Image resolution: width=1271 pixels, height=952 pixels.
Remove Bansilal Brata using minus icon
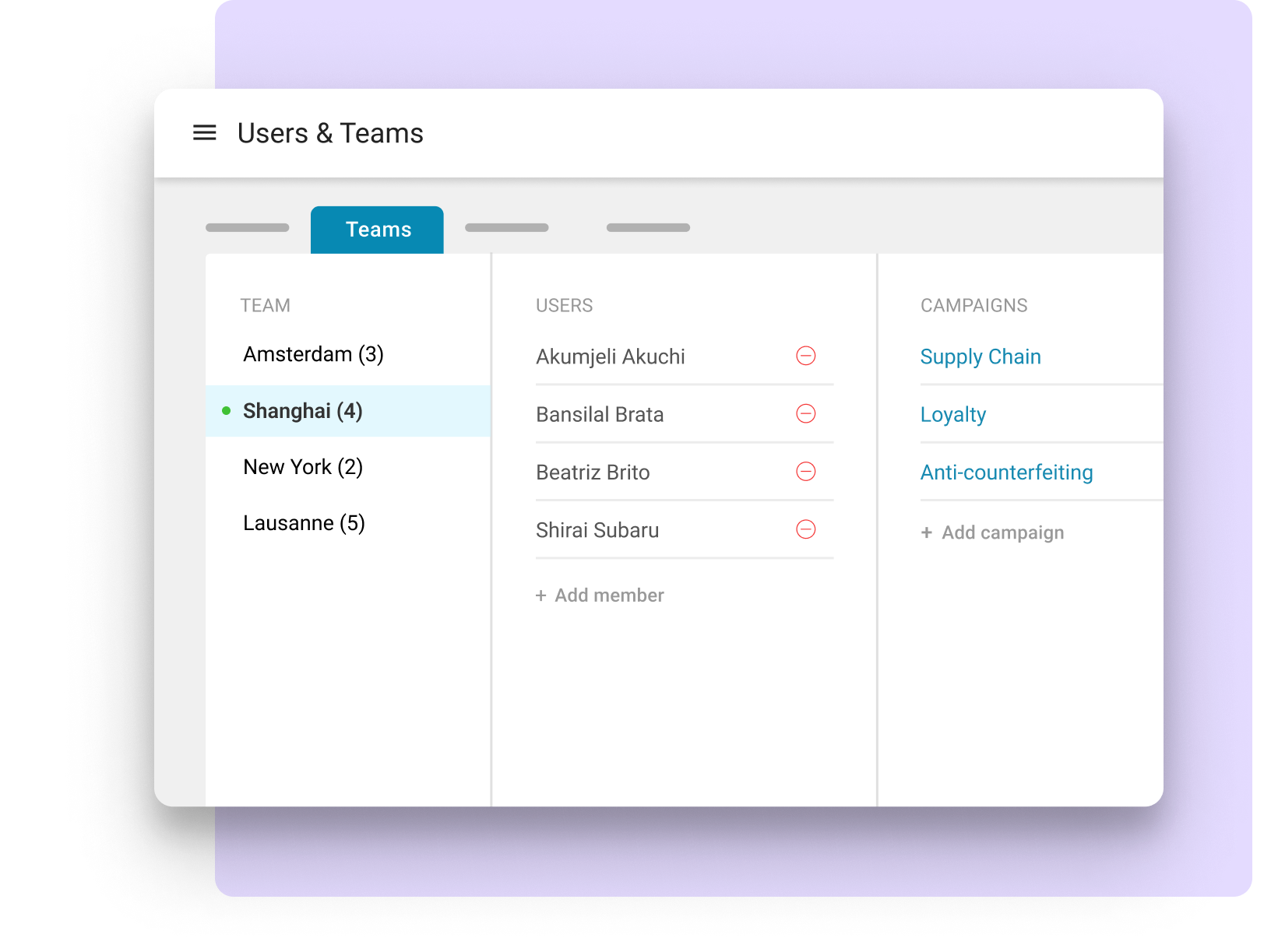click(x=805, y=413)
